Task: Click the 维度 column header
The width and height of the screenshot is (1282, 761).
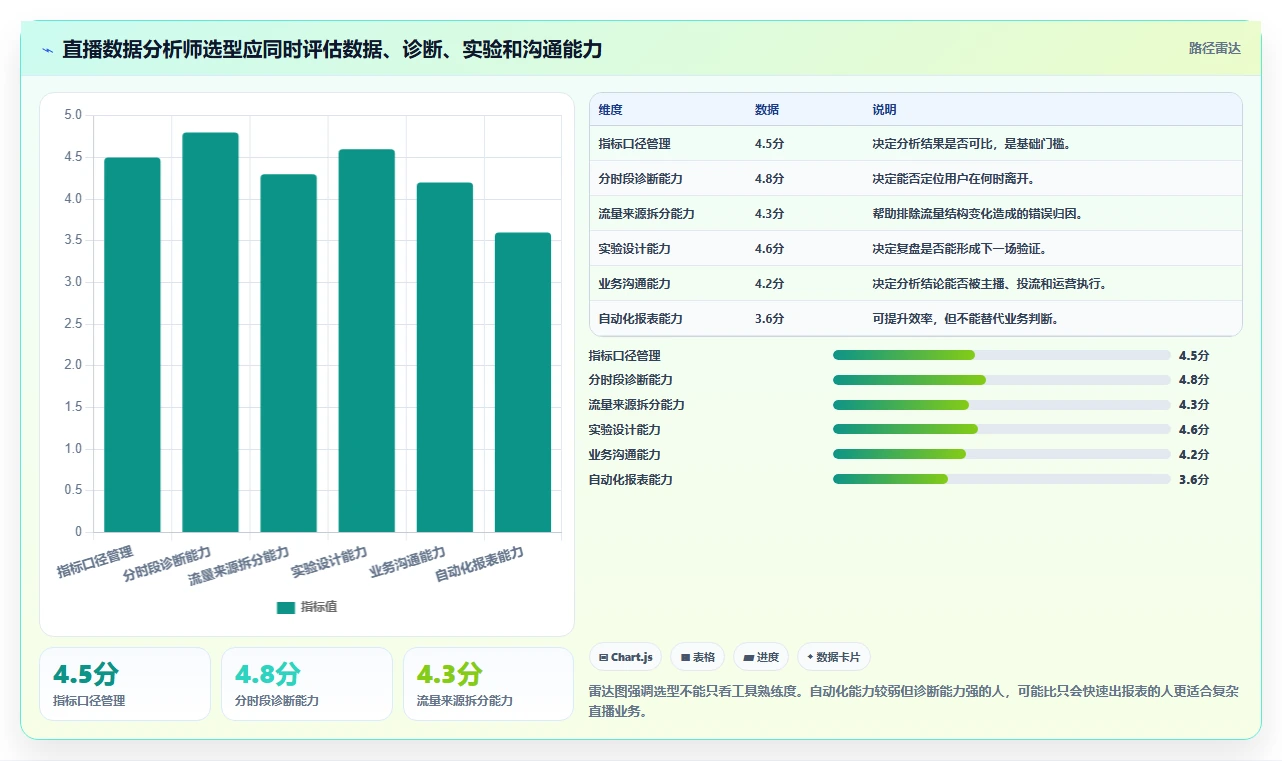Action: pos(610,110)
